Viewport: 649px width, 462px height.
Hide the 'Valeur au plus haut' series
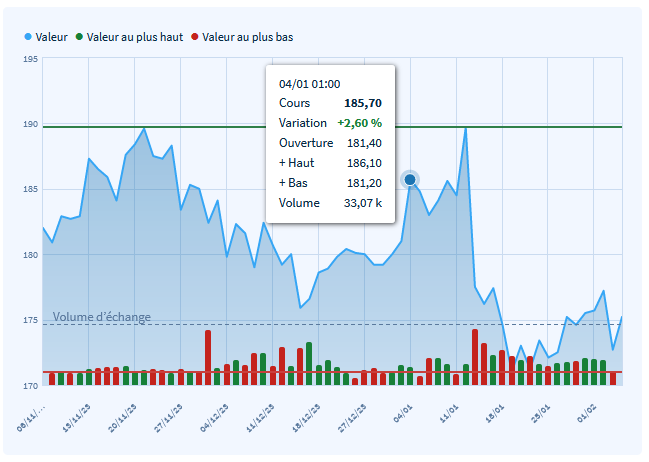(135, 37)
